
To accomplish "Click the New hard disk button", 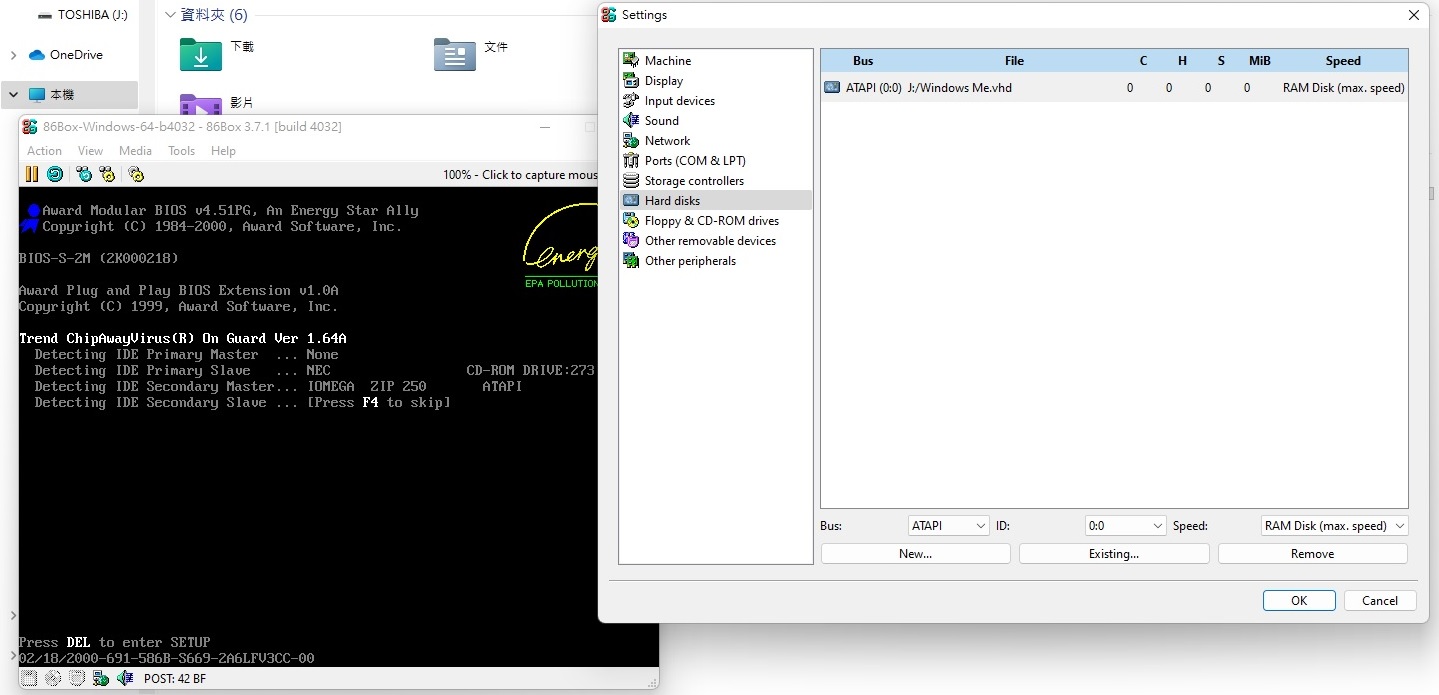I will (x=914, y=553).
